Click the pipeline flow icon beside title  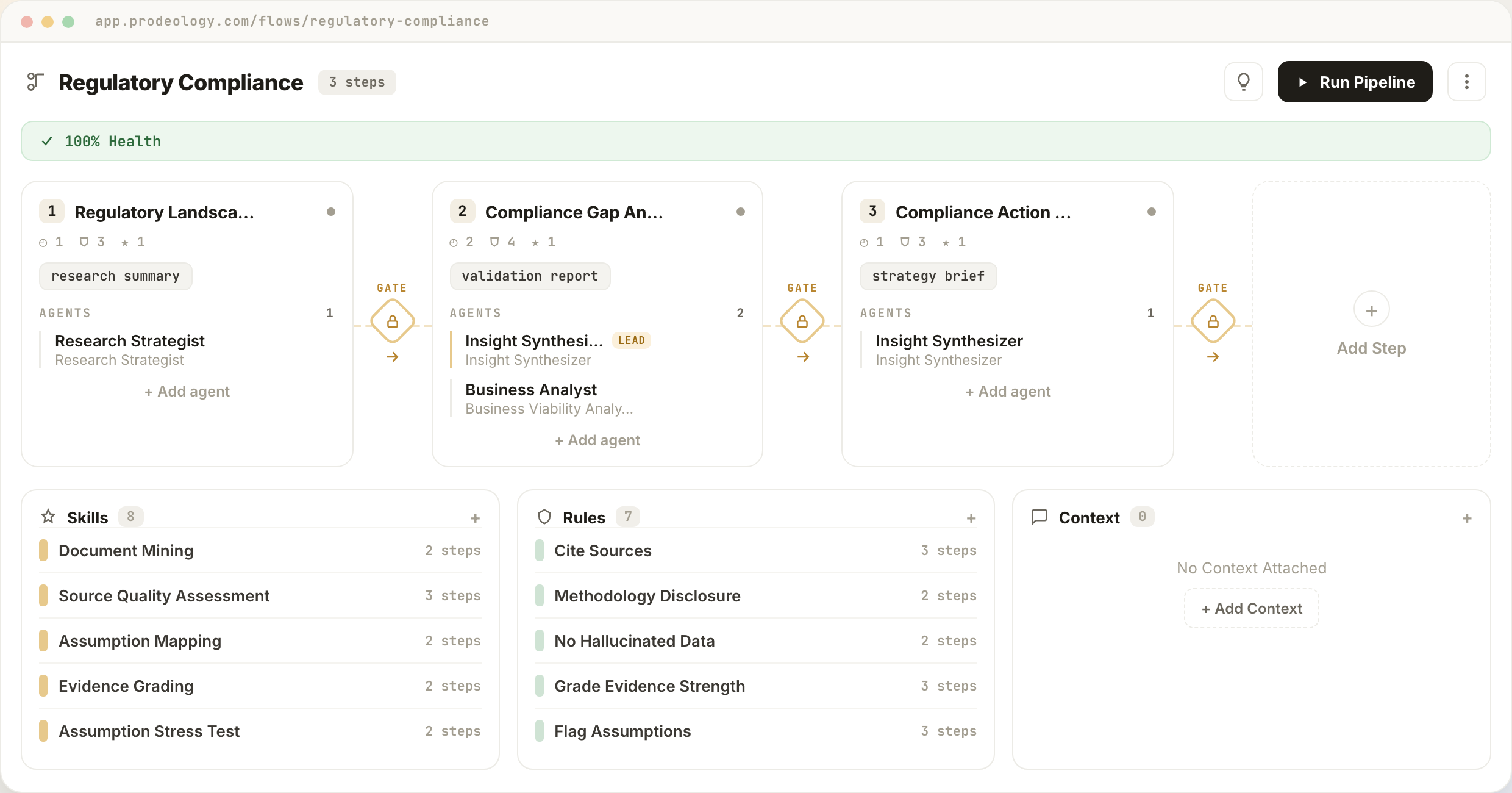[35, 82]
